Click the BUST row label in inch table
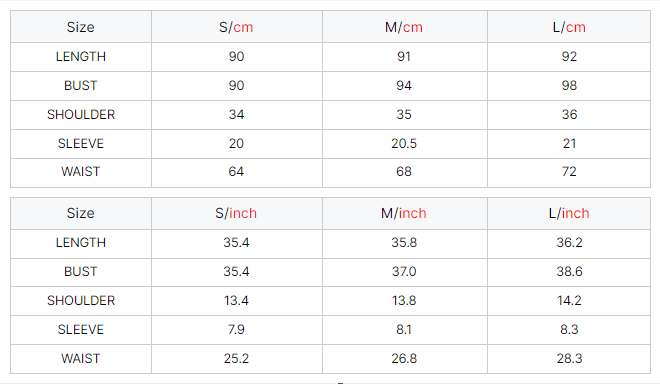Viewport: 660px width, 384px height. [81, 272]
